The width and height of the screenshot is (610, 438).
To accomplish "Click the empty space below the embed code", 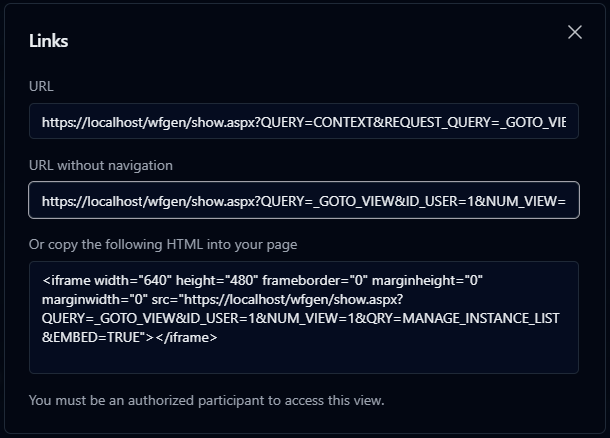I will tap(304, 360).
